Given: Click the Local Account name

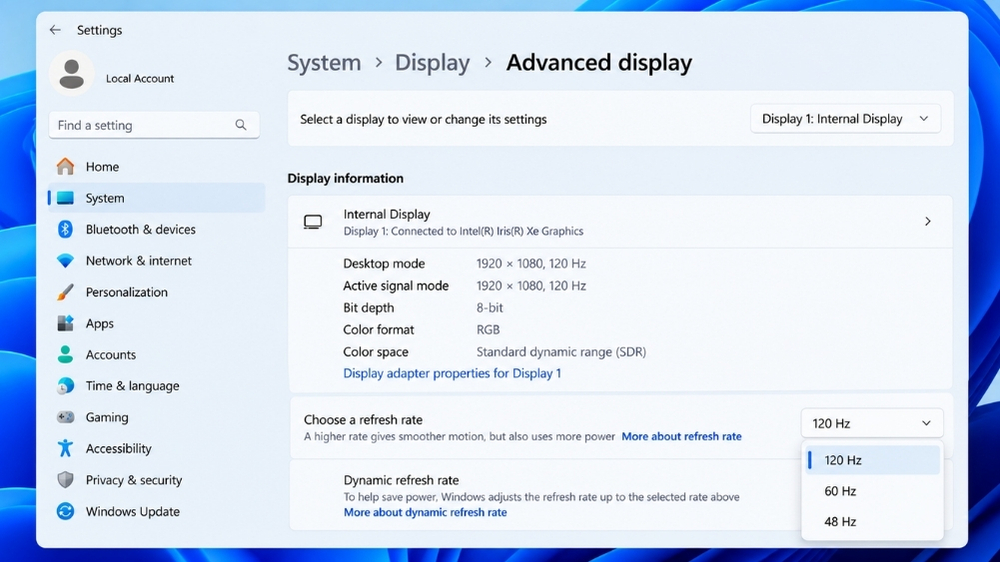Looking at the screenshot, I should click(x=140, y=78).
